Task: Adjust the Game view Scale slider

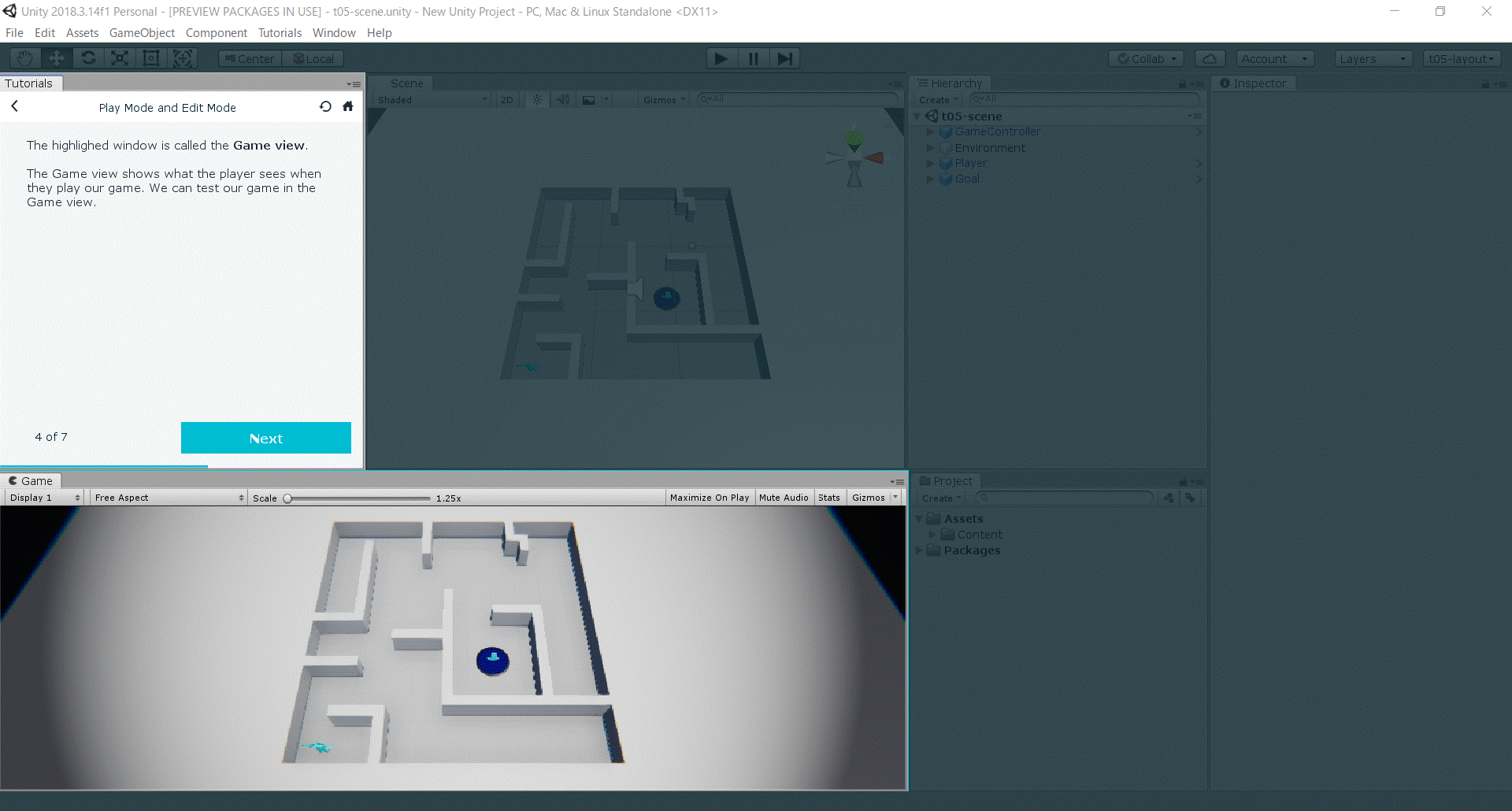Action: tap(288, 498)
